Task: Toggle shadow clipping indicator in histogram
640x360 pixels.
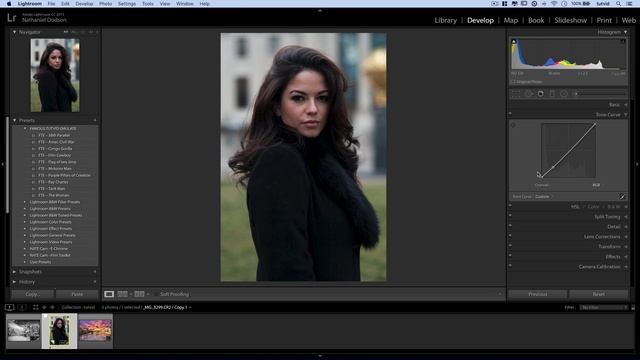Action: click(x=514, y=41)
